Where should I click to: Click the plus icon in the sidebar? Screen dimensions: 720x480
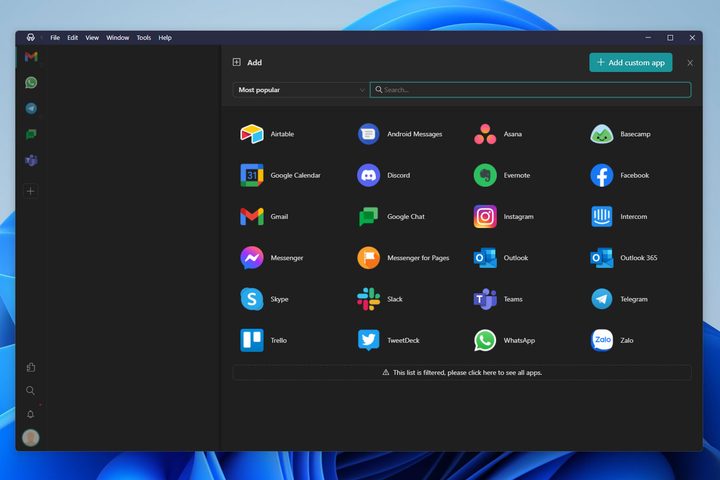pos(31,191)
